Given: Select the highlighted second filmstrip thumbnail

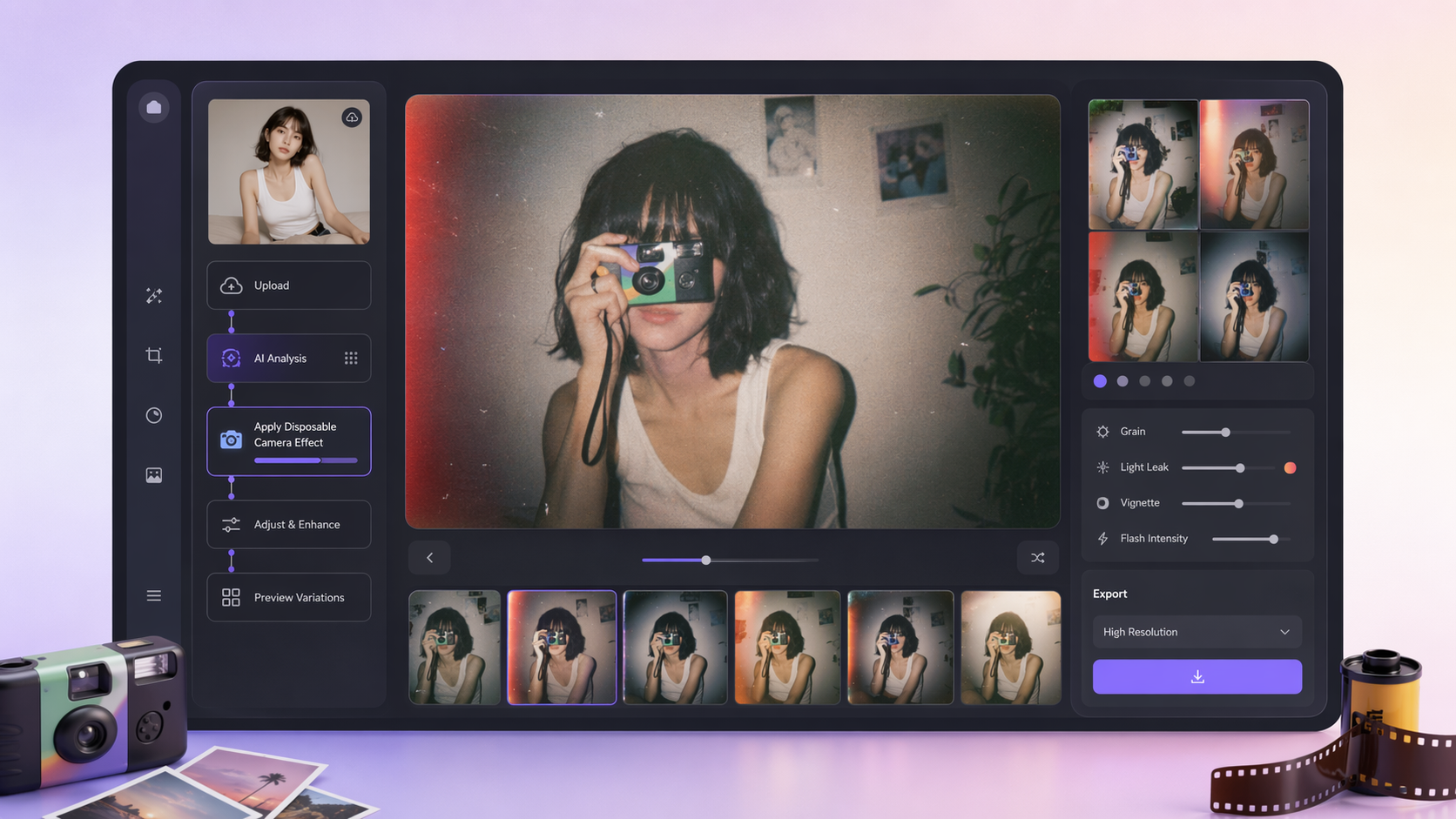Looking at the screenshot, I should [x=562, y=648].
